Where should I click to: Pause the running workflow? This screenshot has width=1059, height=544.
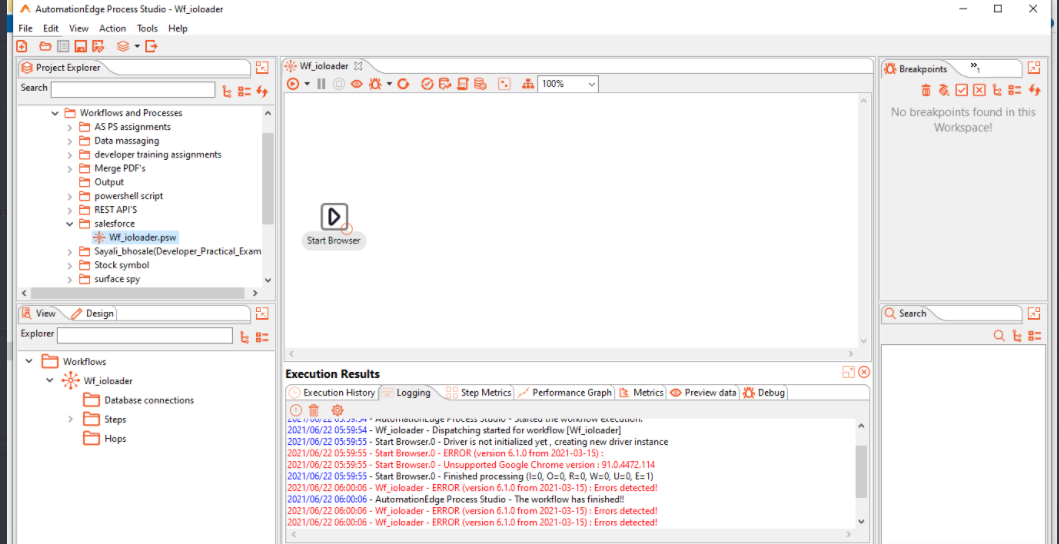coord(321,84)
